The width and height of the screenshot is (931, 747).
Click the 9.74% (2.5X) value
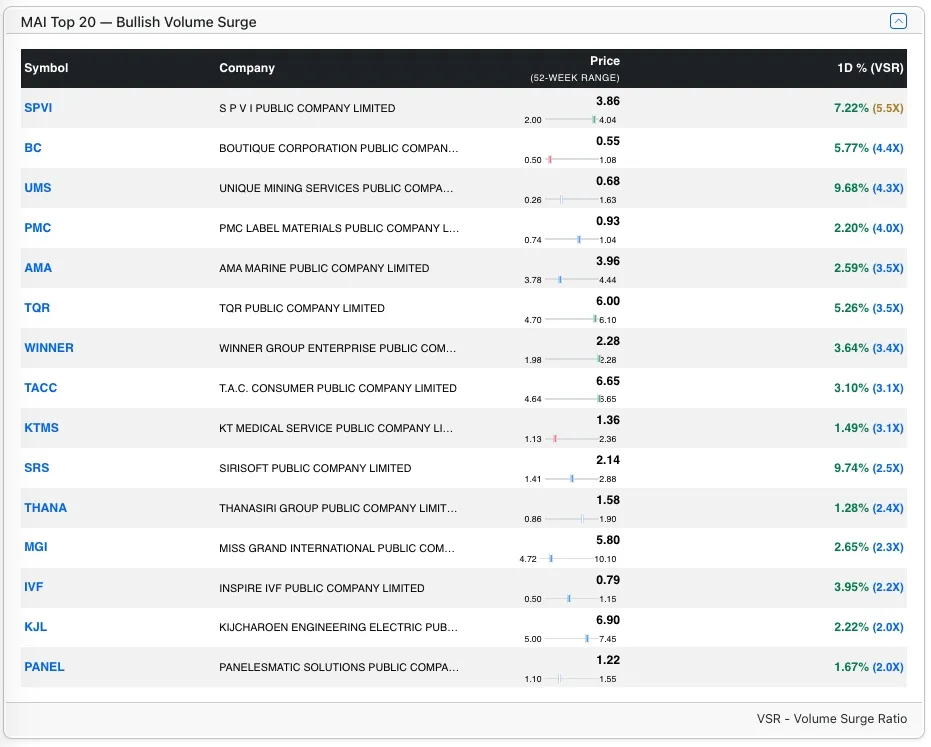(869, 467)
